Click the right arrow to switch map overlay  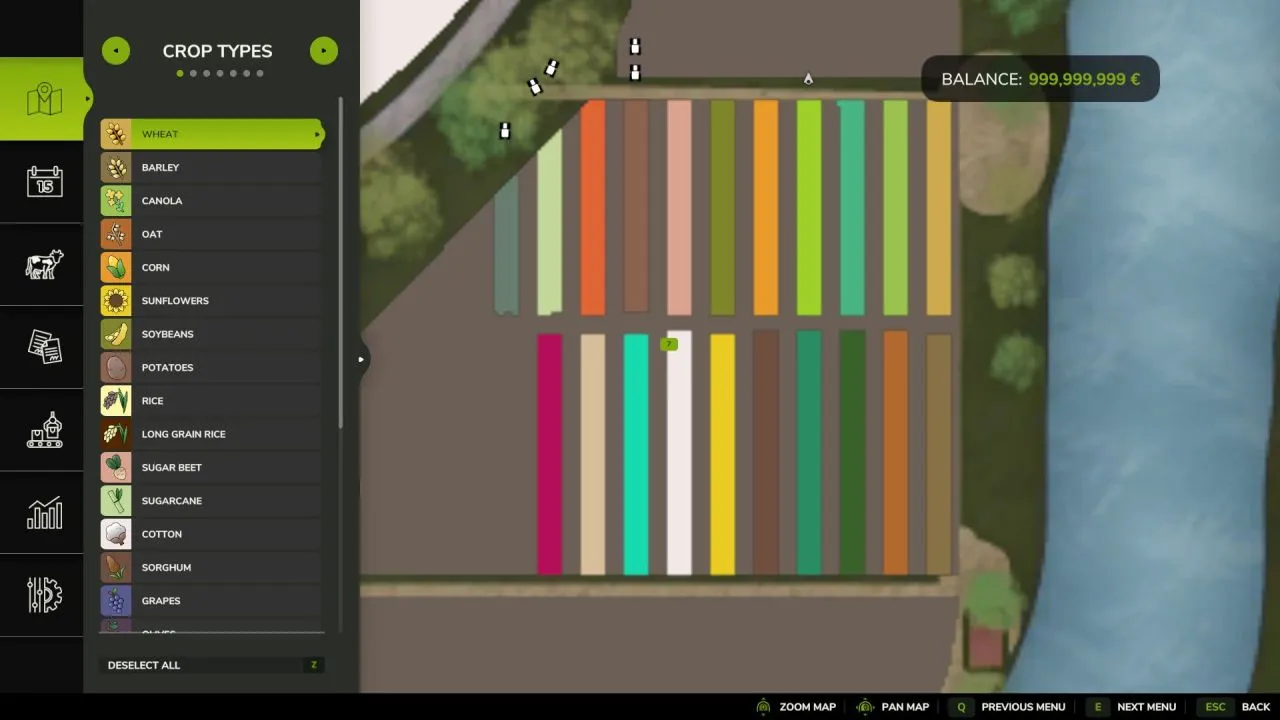click(323, 50)
